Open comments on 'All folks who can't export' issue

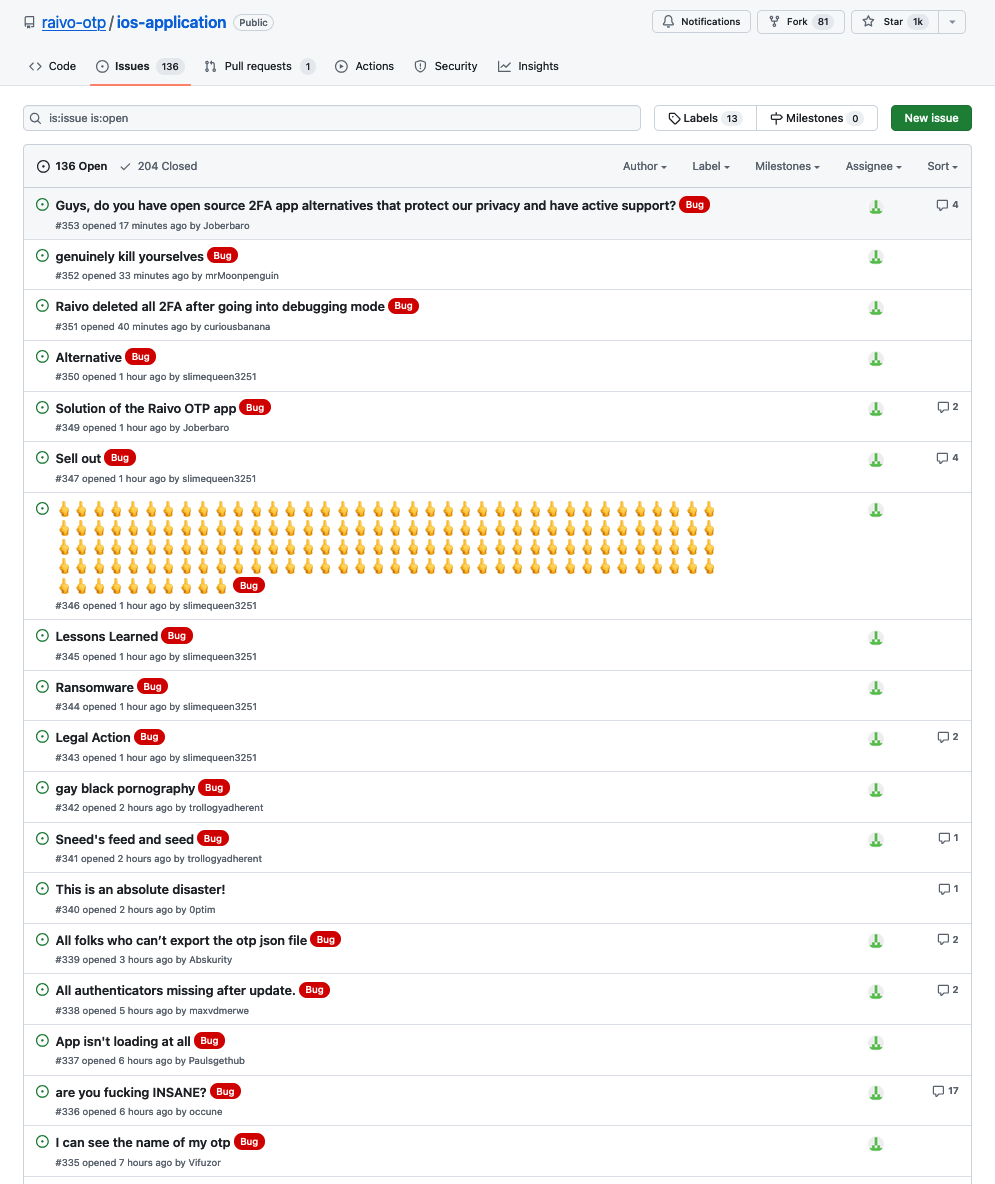[x=947, y=940]
